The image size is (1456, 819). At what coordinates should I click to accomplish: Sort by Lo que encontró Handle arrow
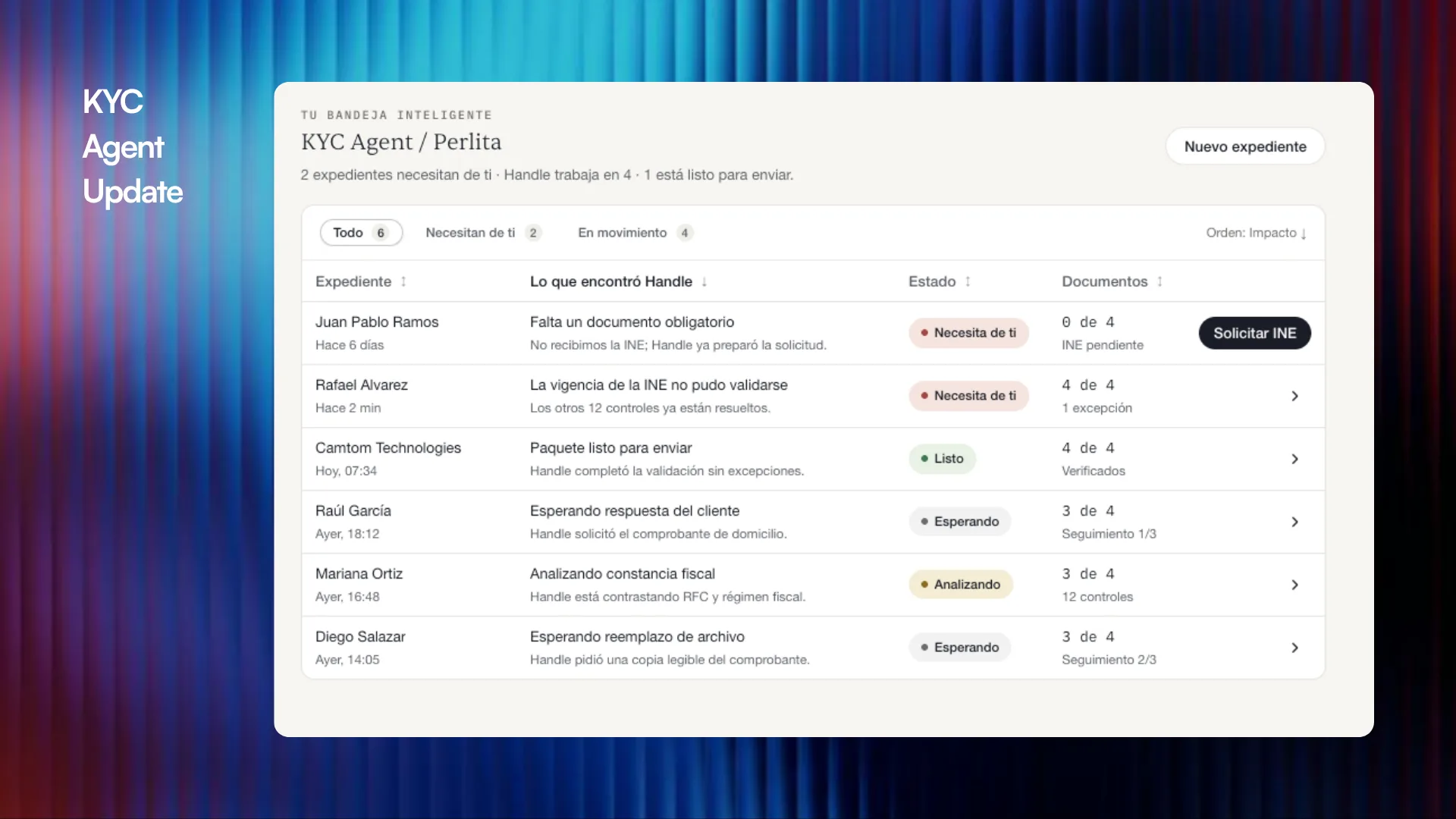pyautogui.click(x=704, y=281)
